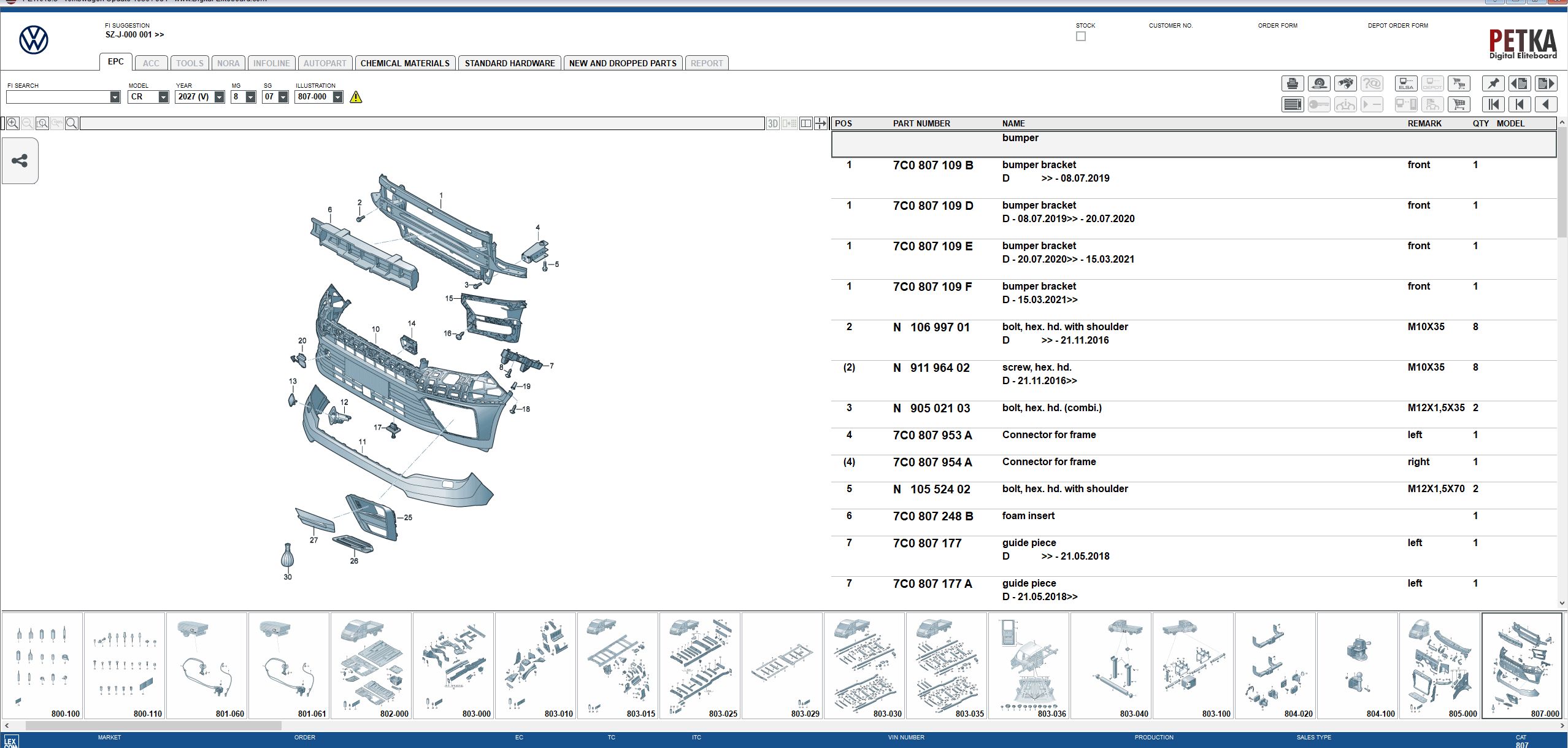Open the single shopping cart icon
Viewport: 1568px width, 748px height.
(x=1459, y=104)
